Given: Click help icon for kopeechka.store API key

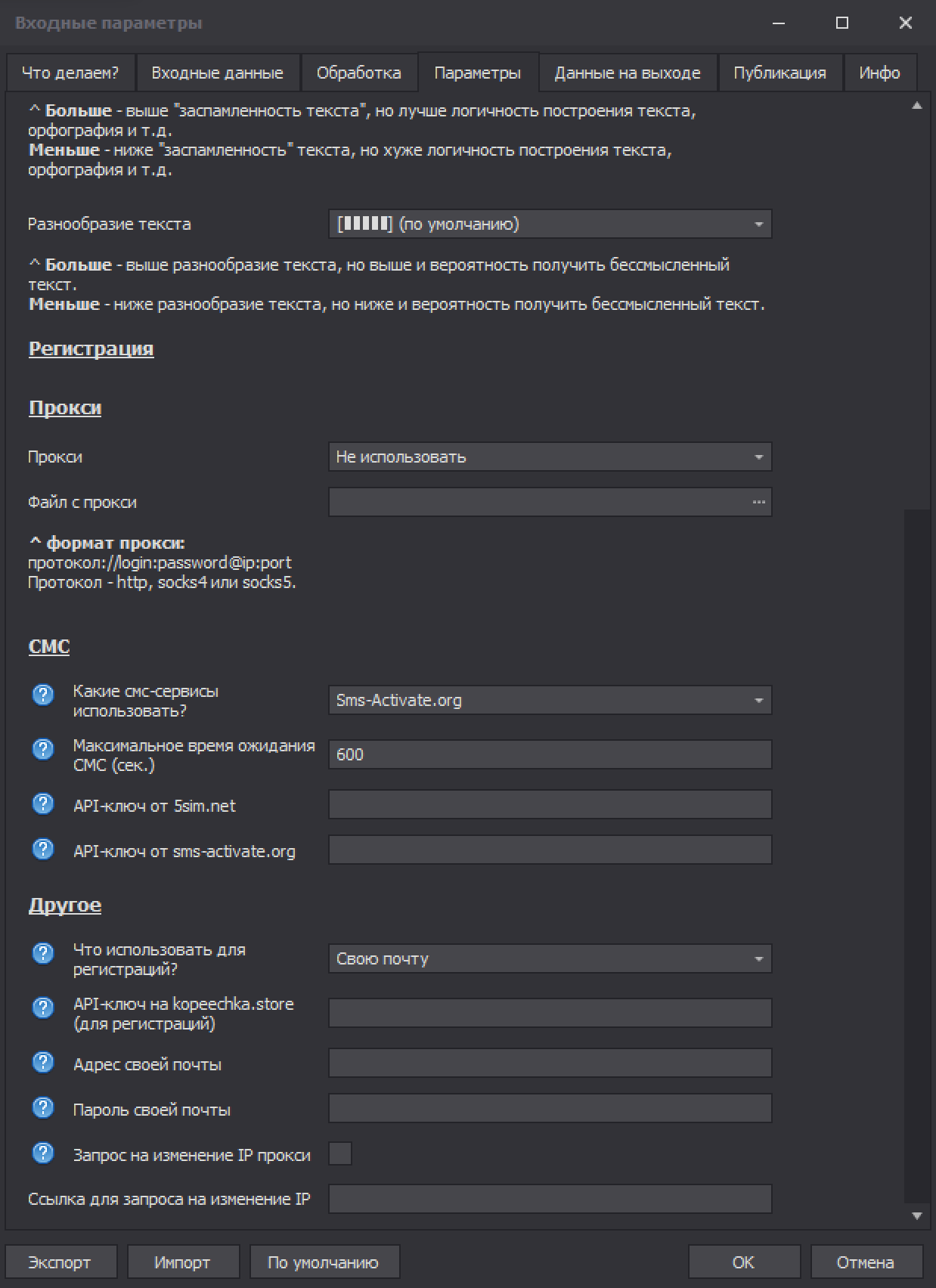Looking at the screenshot, I should click(x=43, y=1008).
